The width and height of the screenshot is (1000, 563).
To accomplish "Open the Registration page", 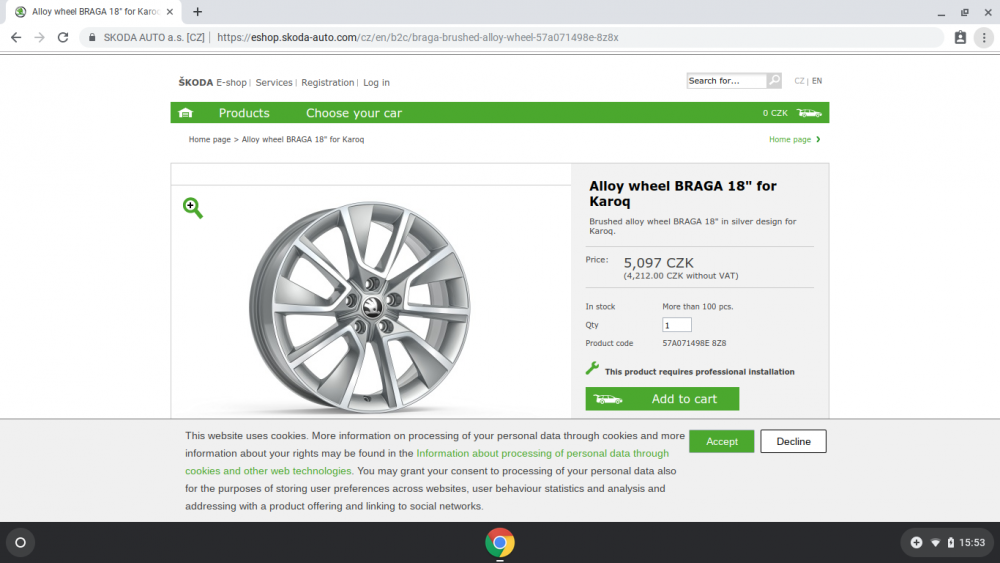I will [327, 82].
